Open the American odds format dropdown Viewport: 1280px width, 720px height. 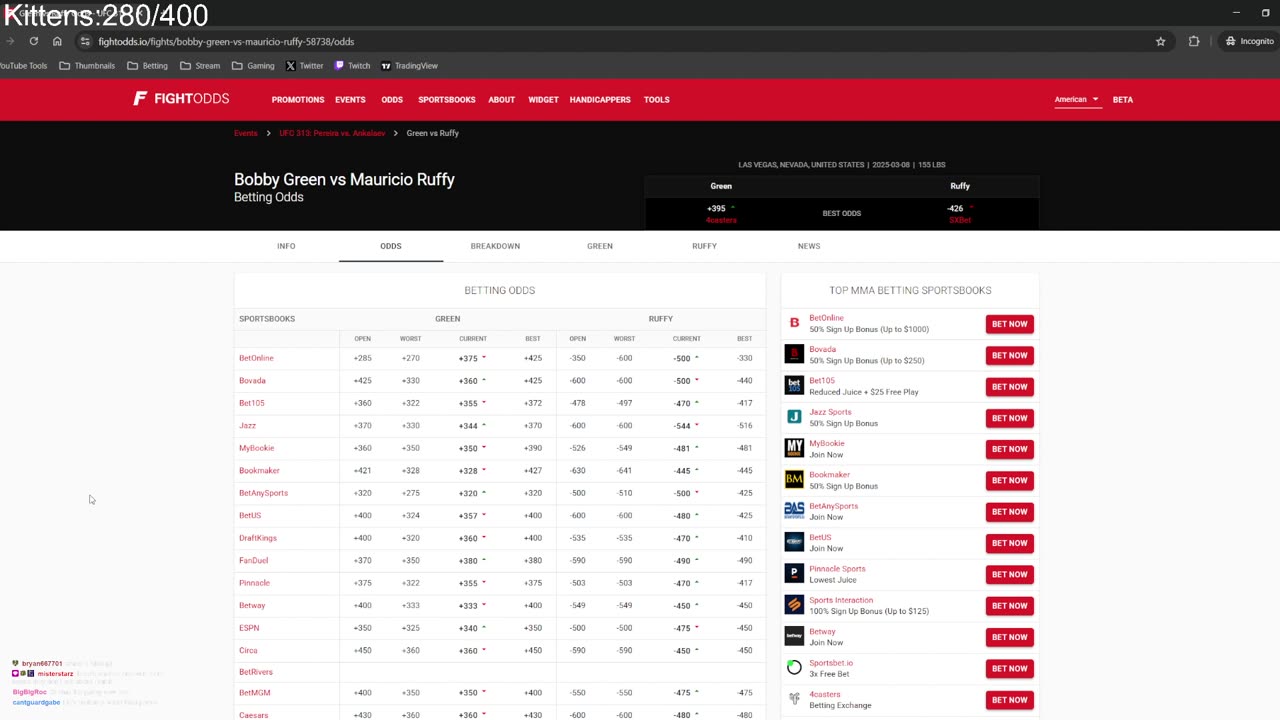pyautogui.click(x=1076, y=99)
